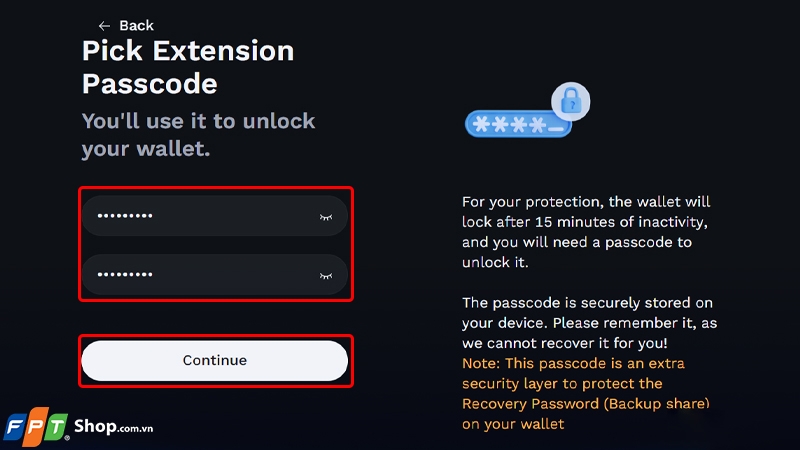The image size is (800, 450).
Task: Focus the first passcode input field
Action: tap(200, 216)
